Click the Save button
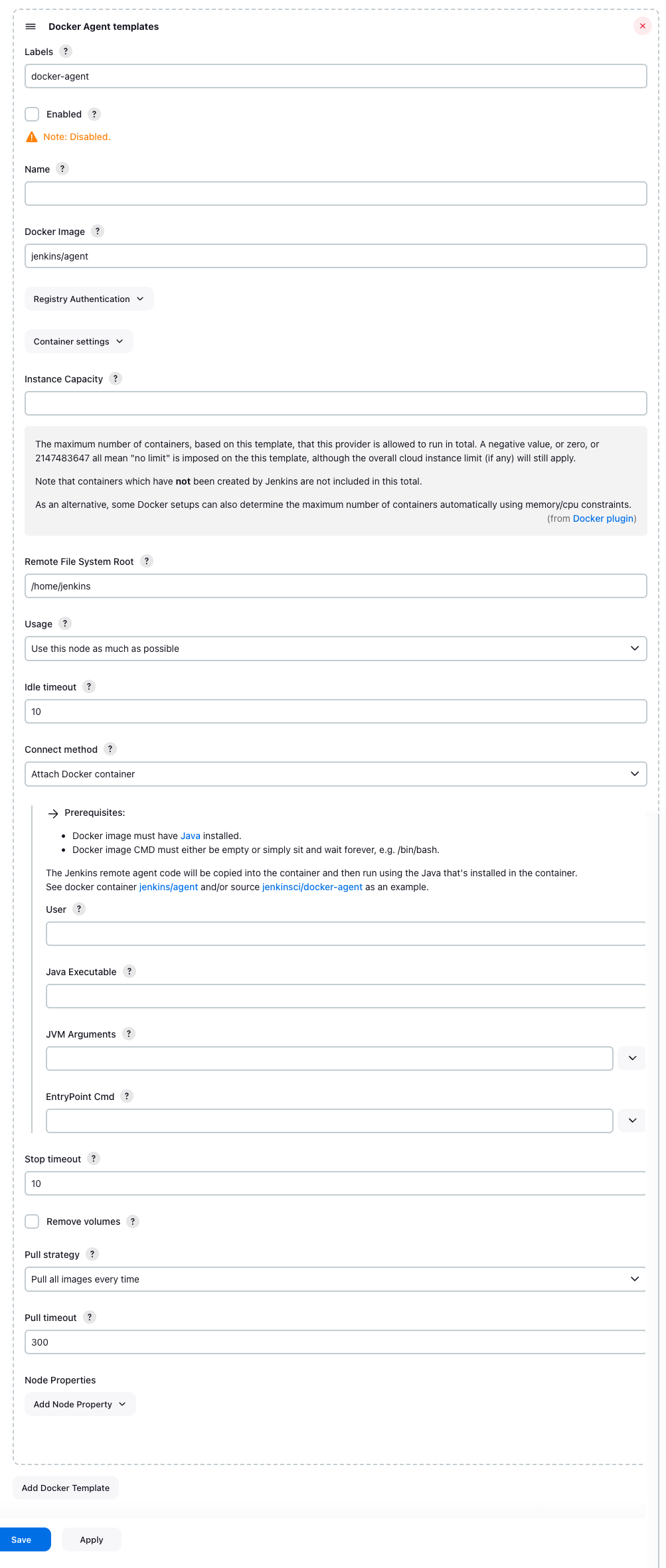Image resolution: width=666 pixels, height=1568 pixels. pos(22,1539)
